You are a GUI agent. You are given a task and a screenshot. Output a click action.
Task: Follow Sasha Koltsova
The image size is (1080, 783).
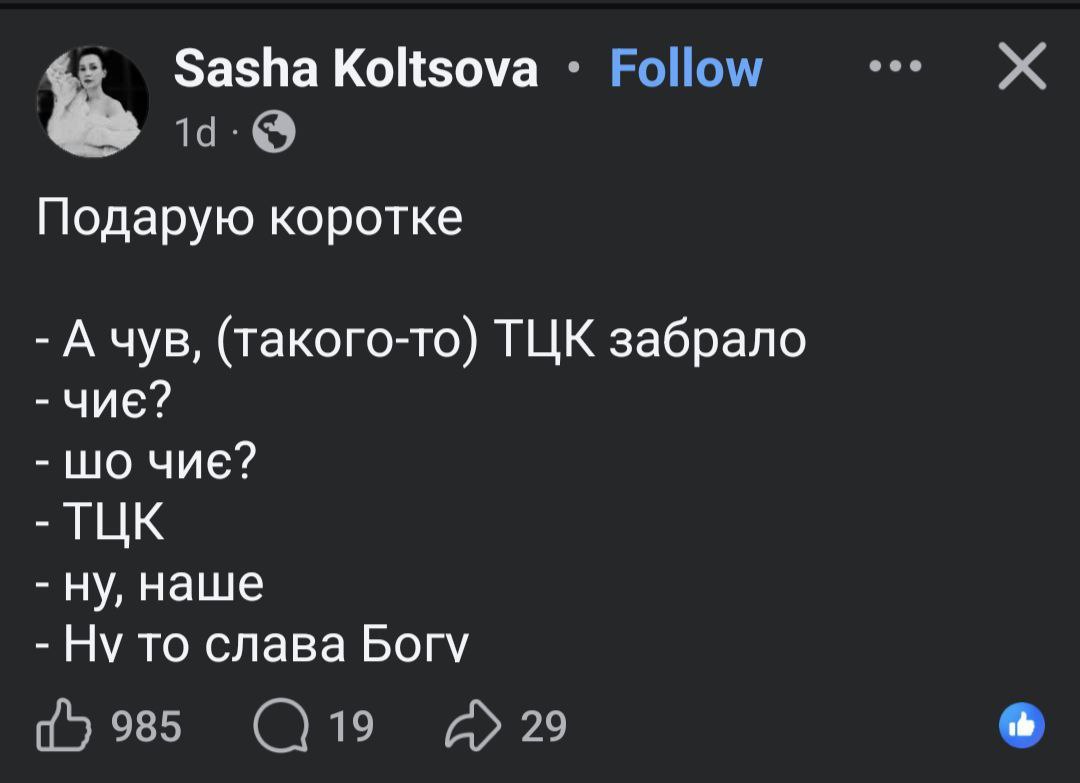pyautogui.click(x=685, y=70)
